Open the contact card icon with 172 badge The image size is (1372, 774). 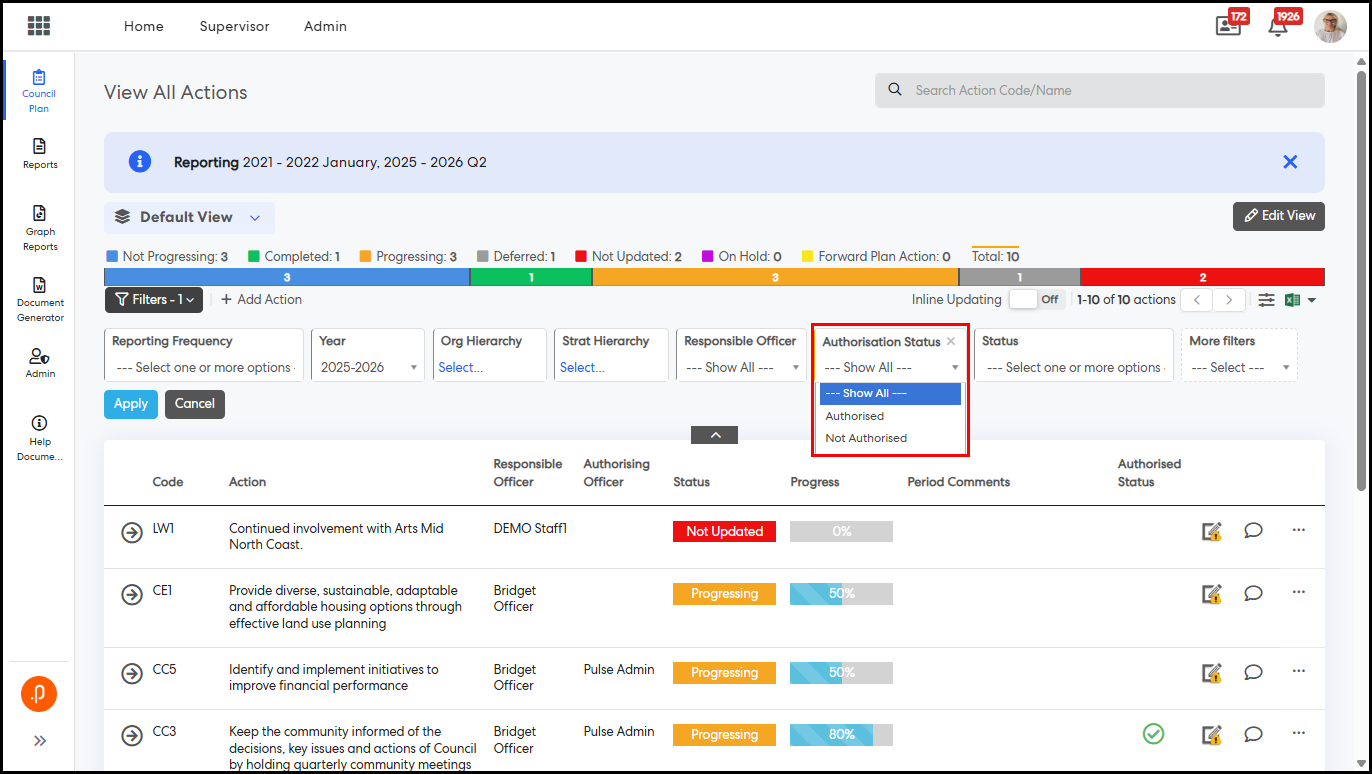(1228, 27)
